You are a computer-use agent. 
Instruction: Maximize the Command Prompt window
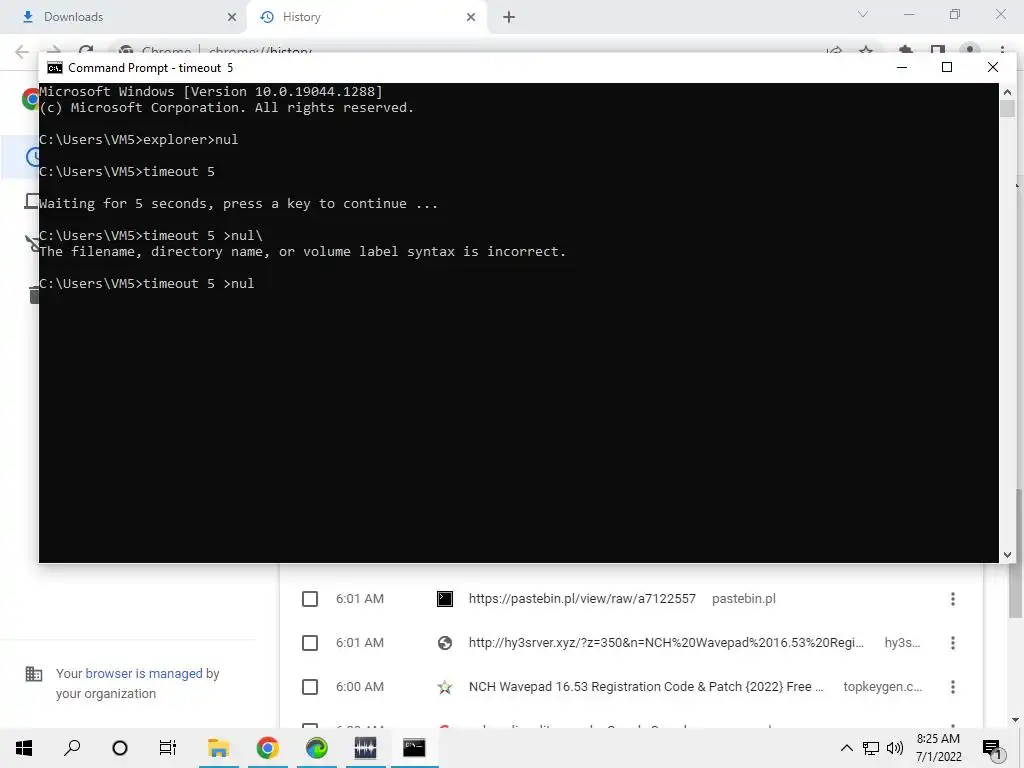(x=947, y=67)
